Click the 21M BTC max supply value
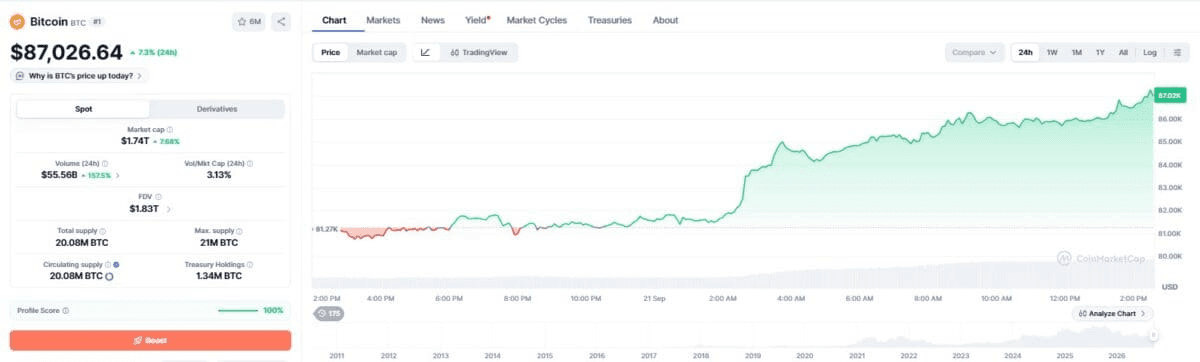This screenshot has height=362, width=1200. click(x=217, y=243)
